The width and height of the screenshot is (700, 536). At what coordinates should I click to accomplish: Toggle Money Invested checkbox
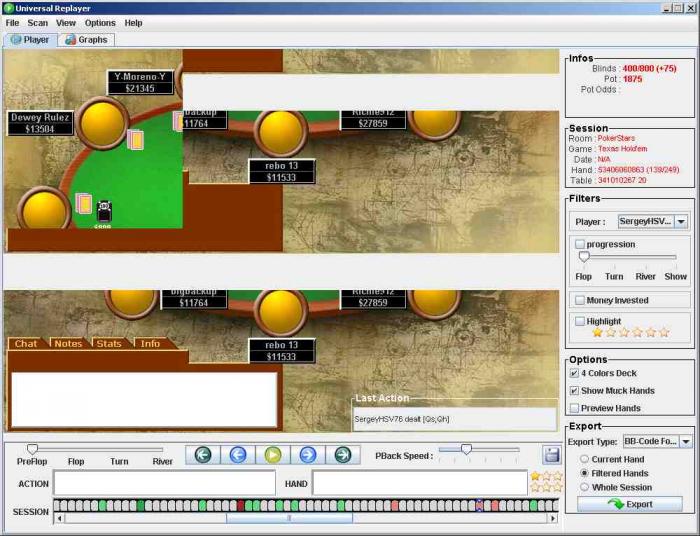(x=580, y=300)
